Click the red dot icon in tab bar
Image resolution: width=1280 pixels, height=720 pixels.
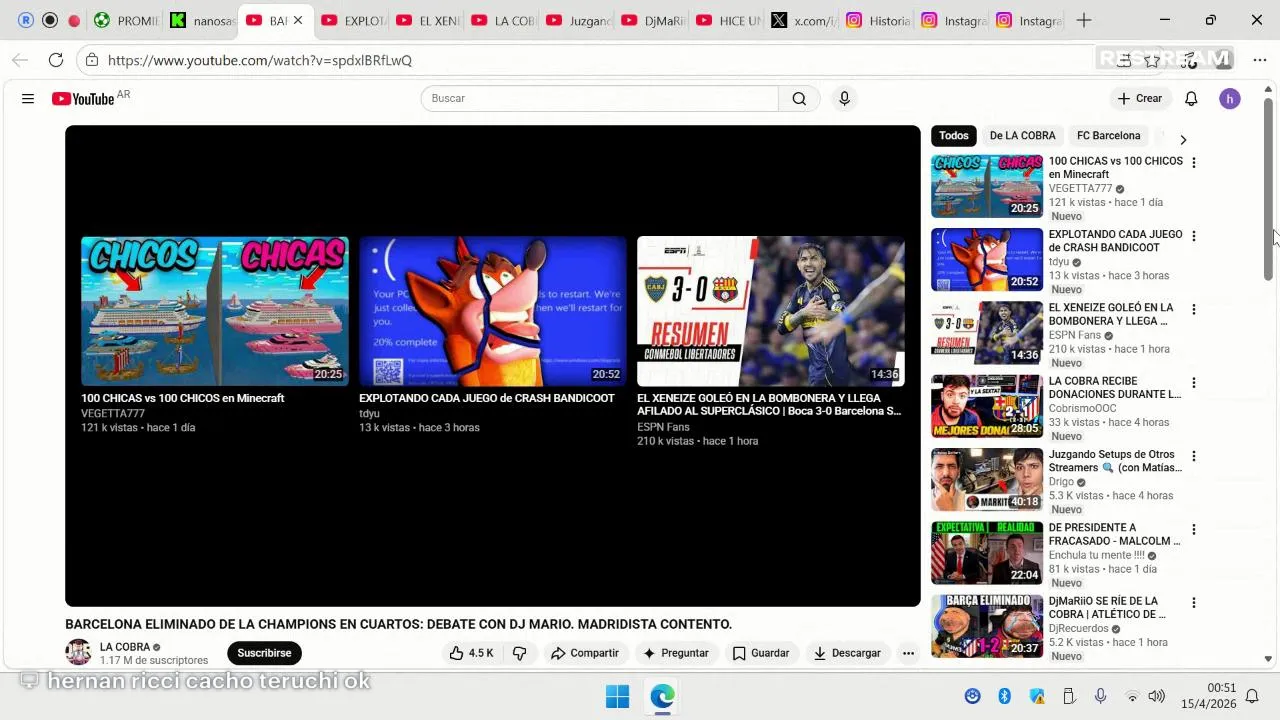(x=74, y=20)
